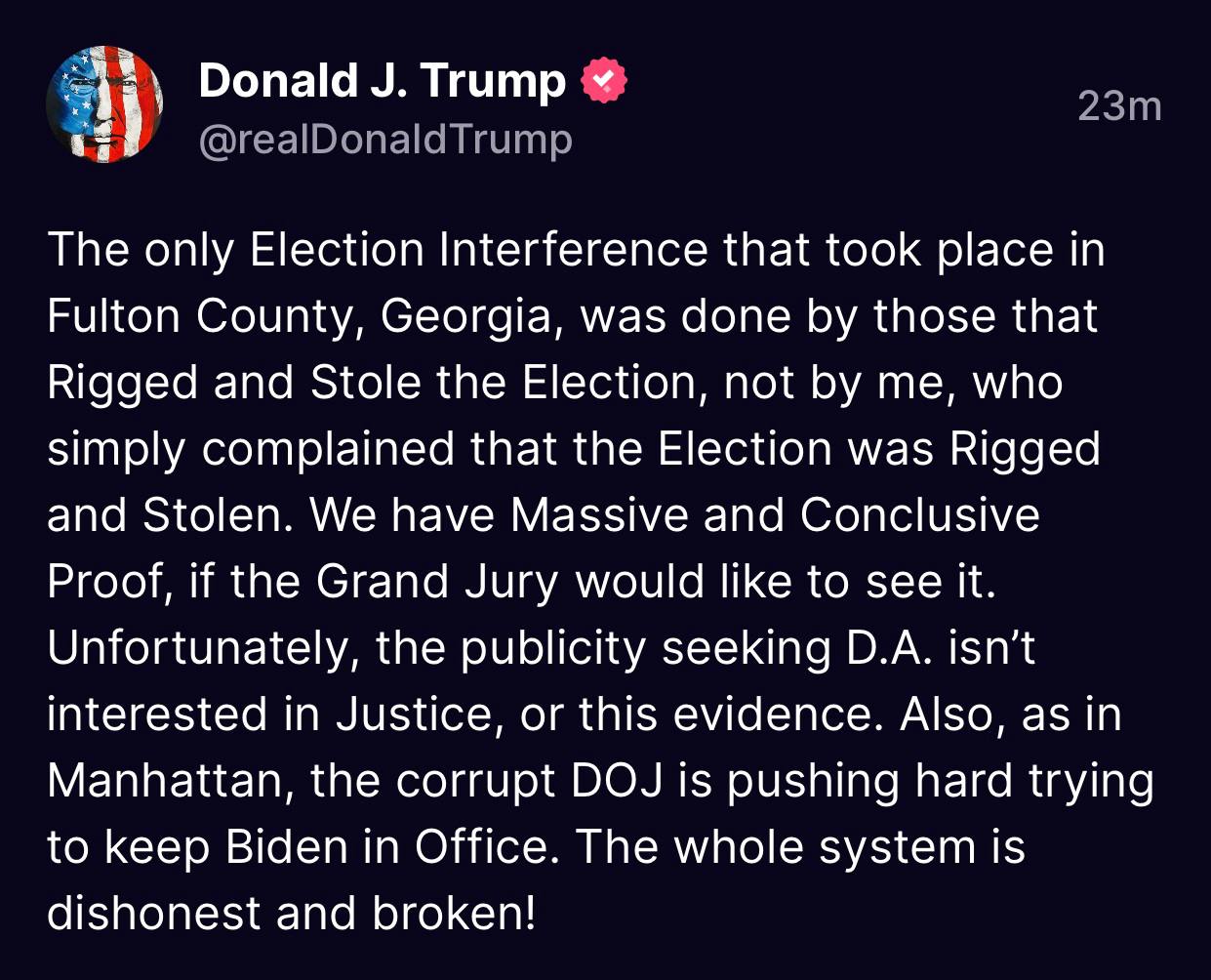1211x980 pixels.
Task: Click the words "Massive and Conclusive"
Action: (775, 515)
